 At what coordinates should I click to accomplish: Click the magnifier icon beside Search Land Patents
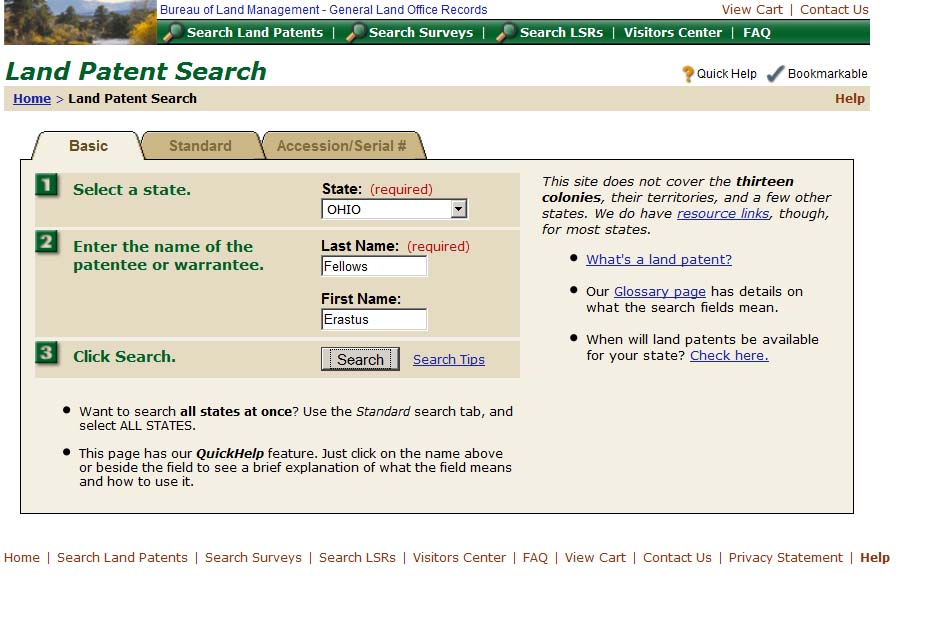point(172,33)
